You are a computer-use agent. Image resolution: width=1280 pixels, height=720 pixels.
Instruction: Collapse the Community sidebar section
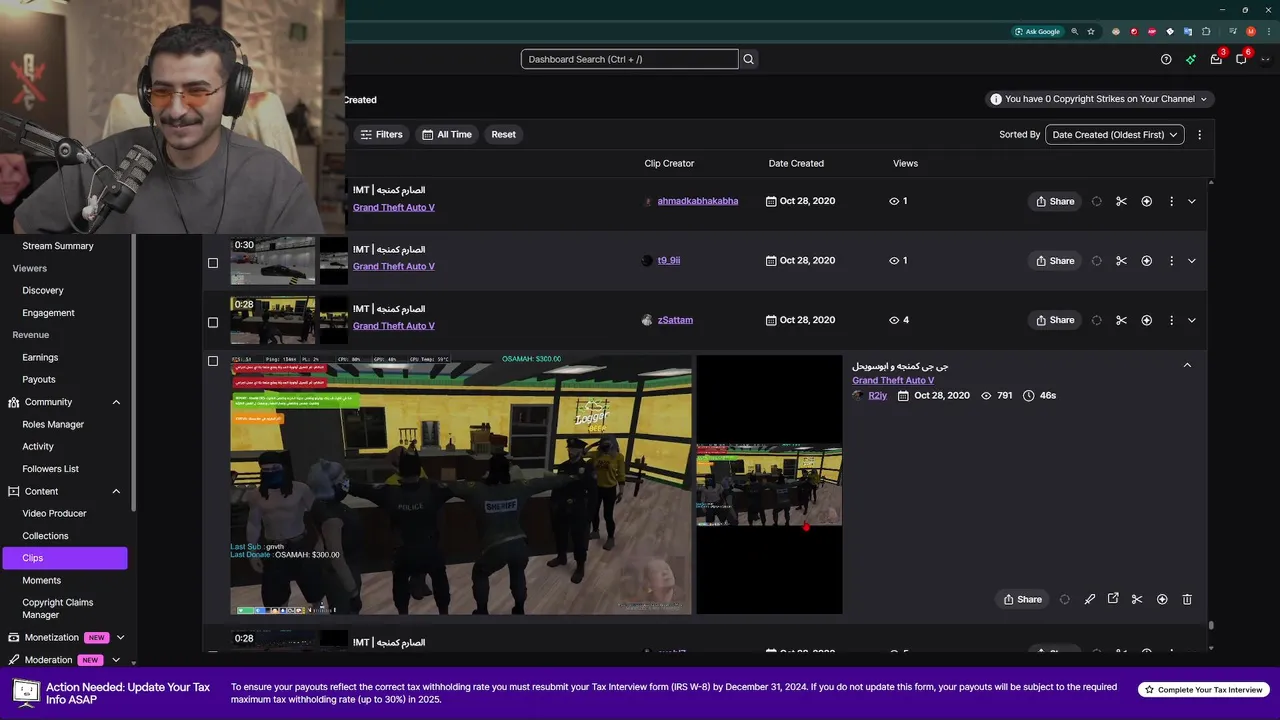click(116, 402)
